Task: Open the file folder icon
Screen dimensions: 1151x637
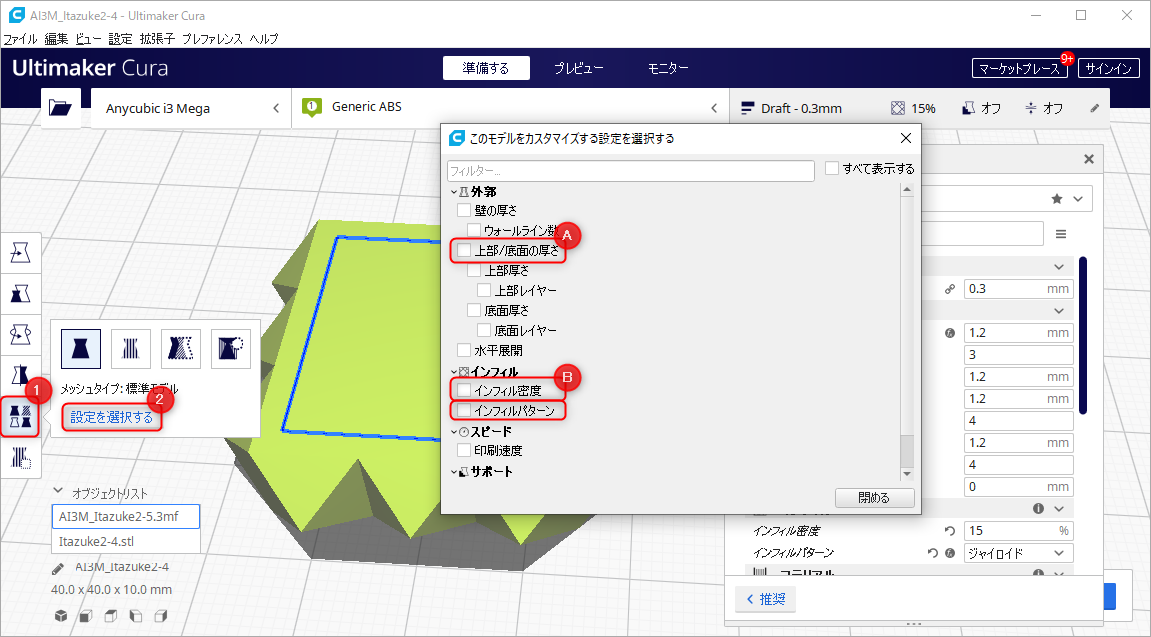Action: click(60, 108)
